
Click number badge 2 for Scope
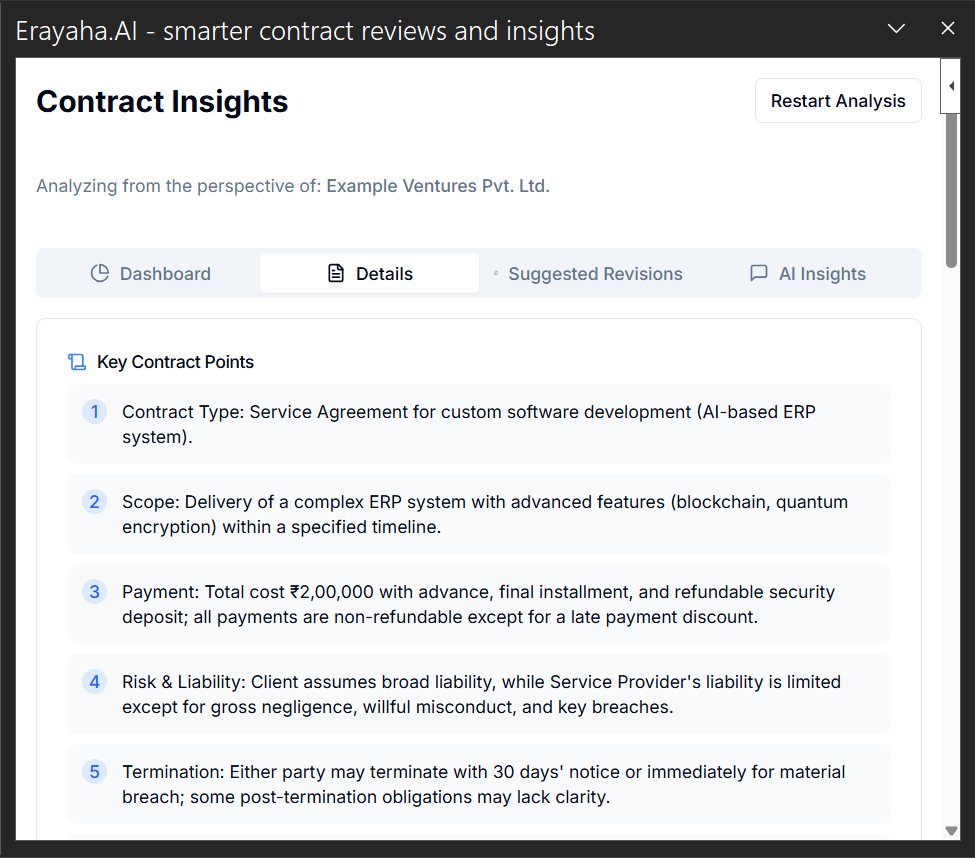coord(95,502)
